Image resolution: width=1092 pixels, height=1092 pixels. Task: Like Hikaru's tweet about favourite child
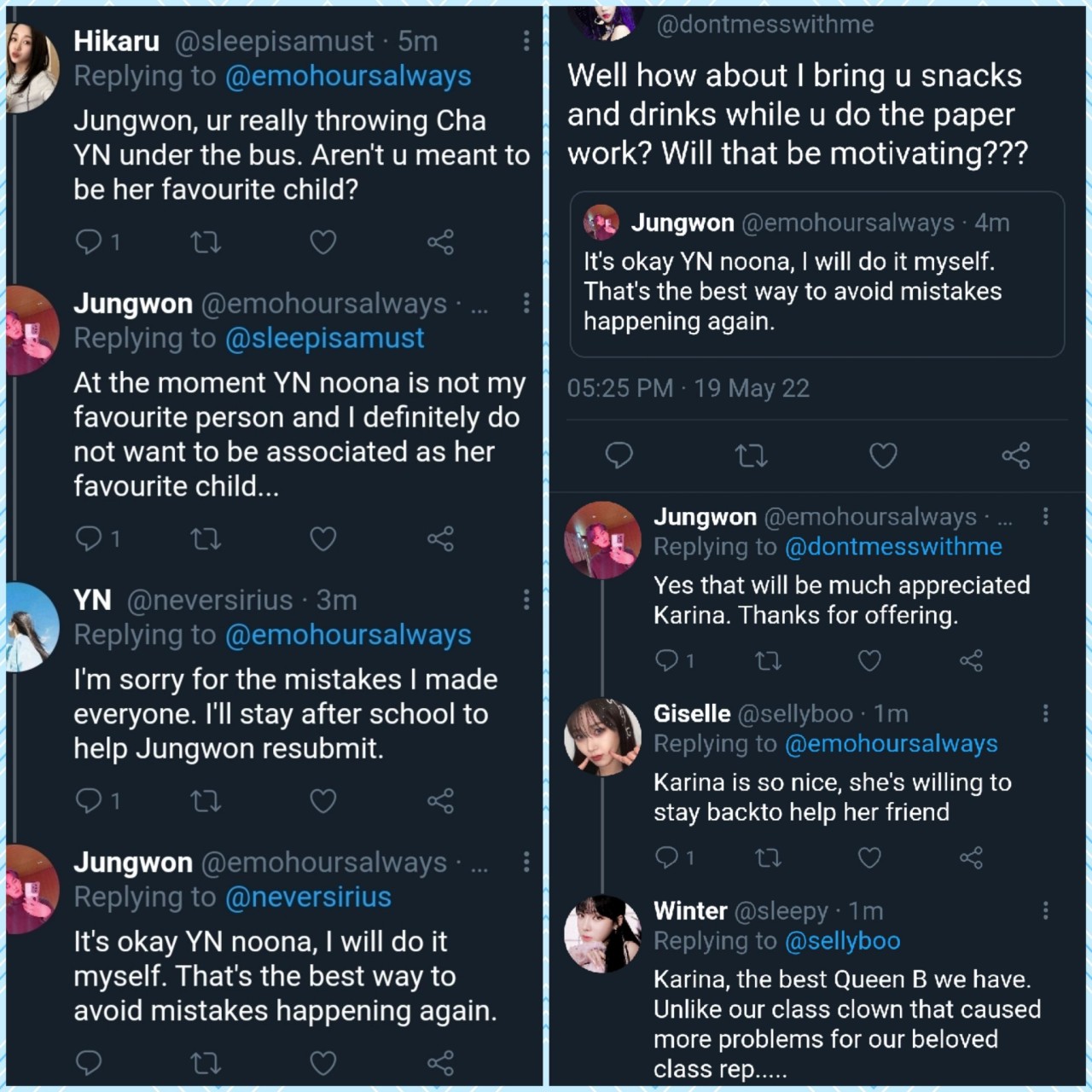(322, 242)
